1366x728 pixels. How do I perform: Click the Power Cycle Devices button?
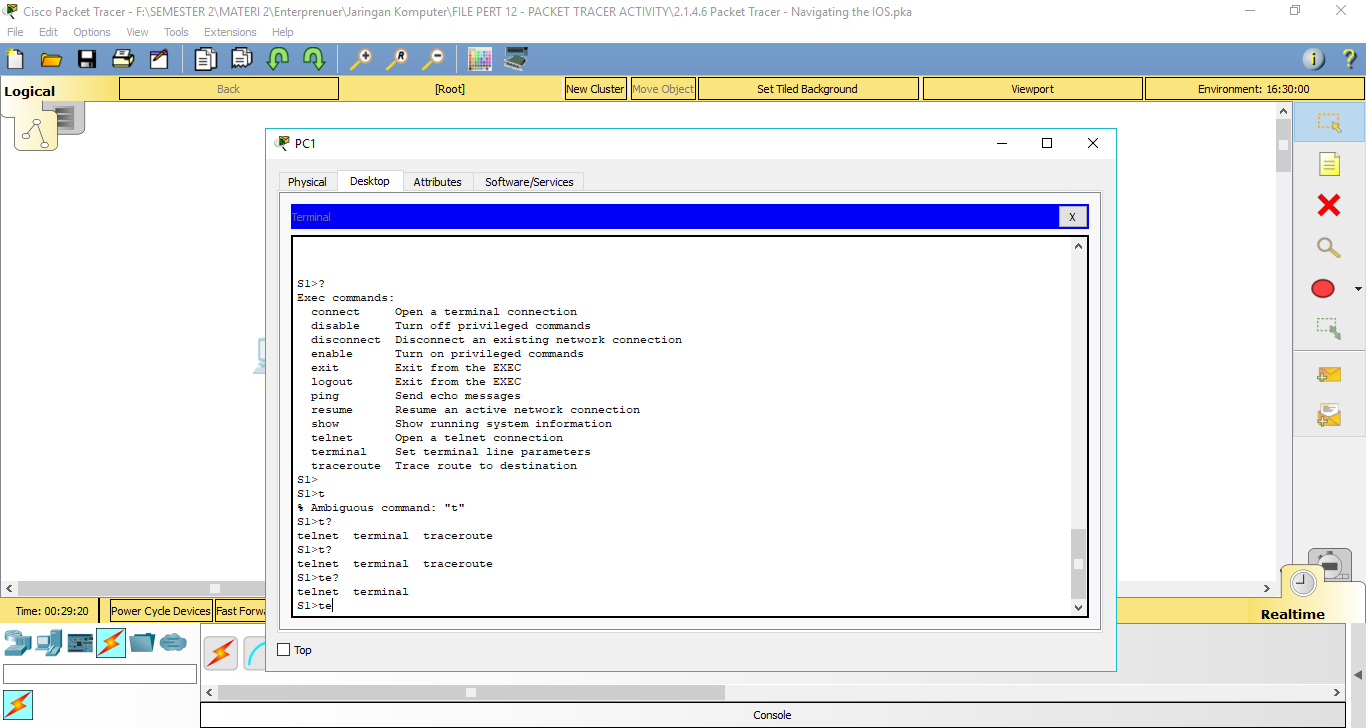coord(161,611)
